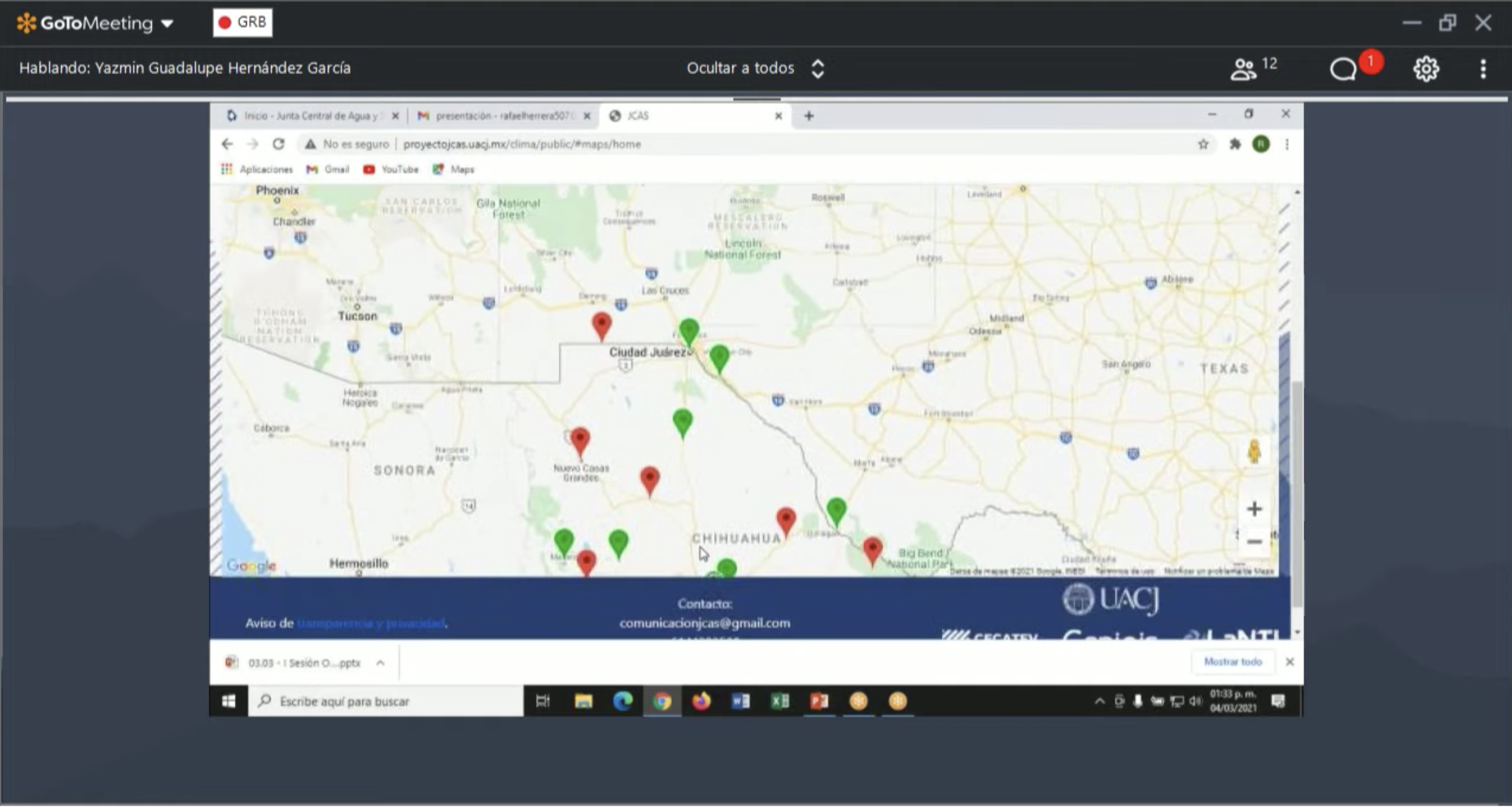This screenshot has width=1512, height=807.
Task: Open the transparencia y privacidad link
Action: (371, 623)
